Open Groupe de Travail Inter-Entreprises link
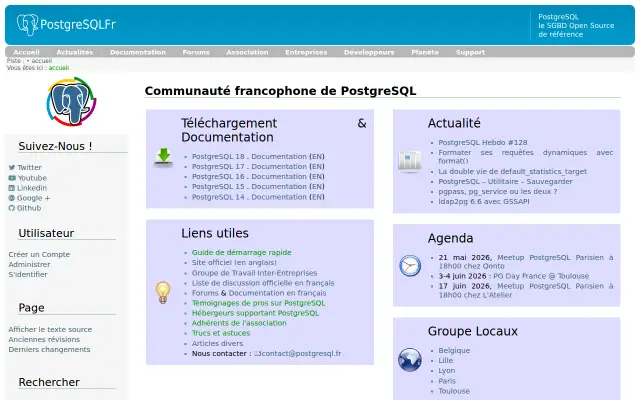640x400 pixels. [x=254, y=273]
